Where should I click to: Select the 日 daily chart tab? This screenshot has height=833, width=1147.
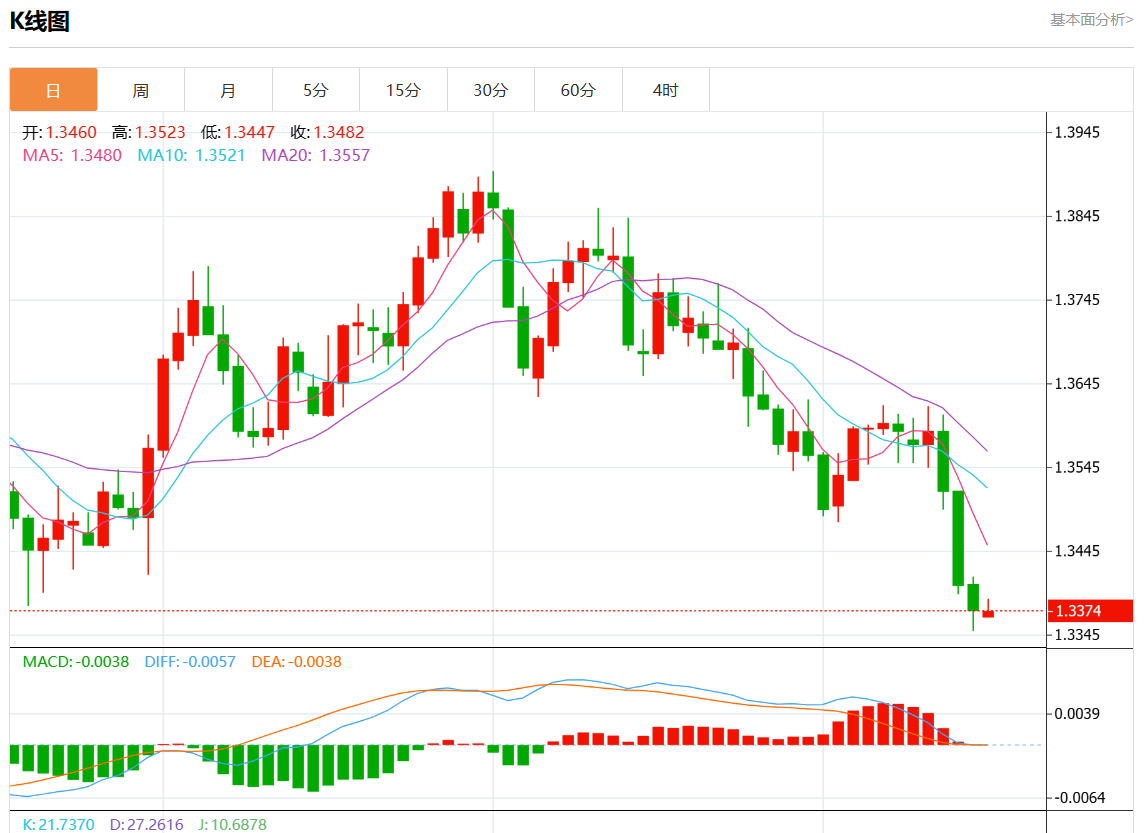54,90
